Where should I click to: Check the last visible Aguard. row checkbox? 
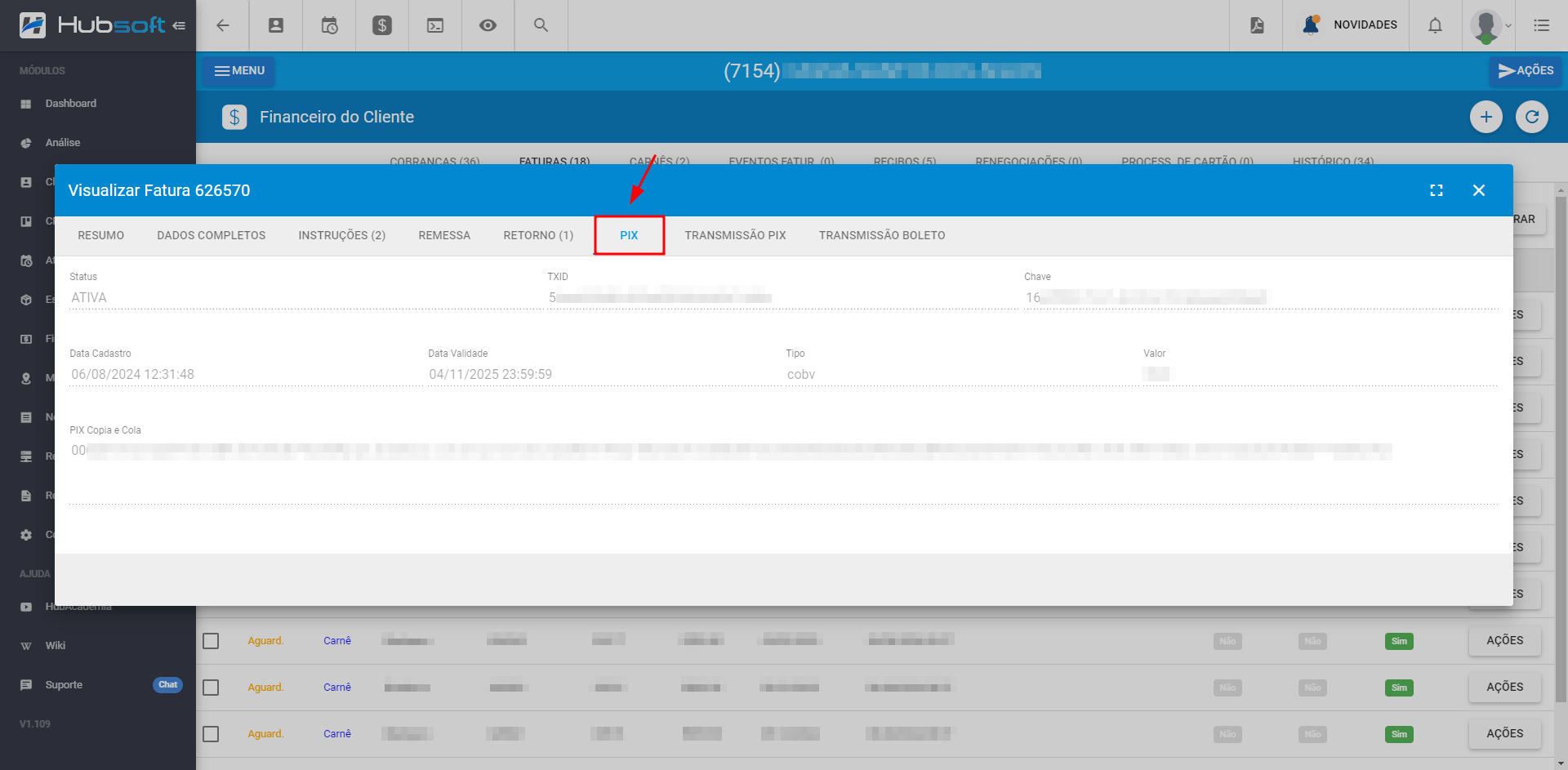point(211,734)
